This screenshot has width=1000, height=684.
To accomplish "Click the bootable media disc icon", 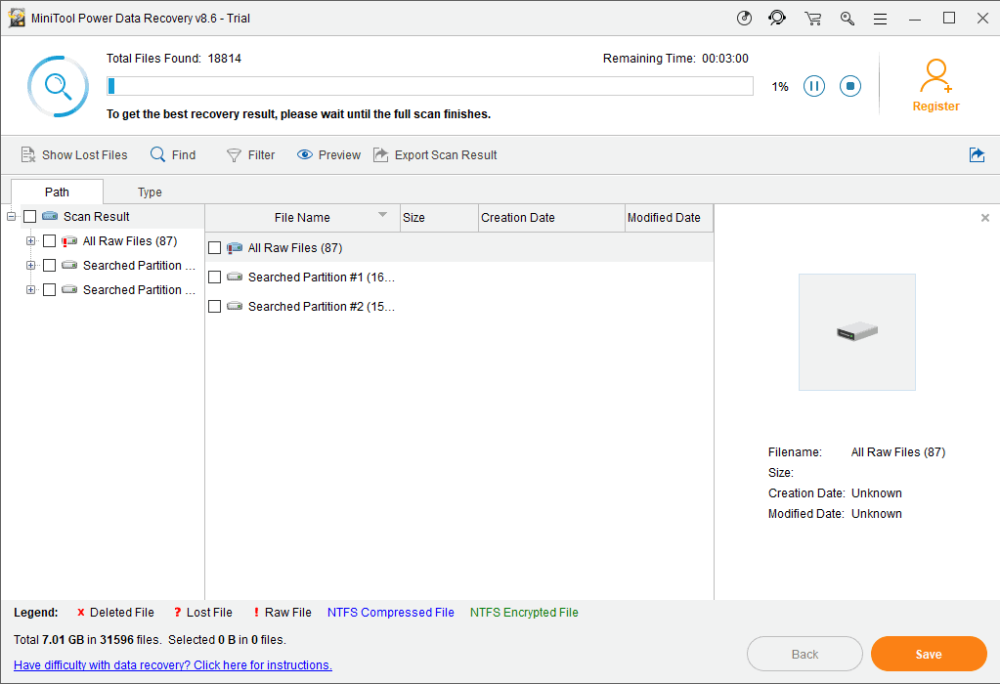I will pyautogui.click(x=744, y=18).
